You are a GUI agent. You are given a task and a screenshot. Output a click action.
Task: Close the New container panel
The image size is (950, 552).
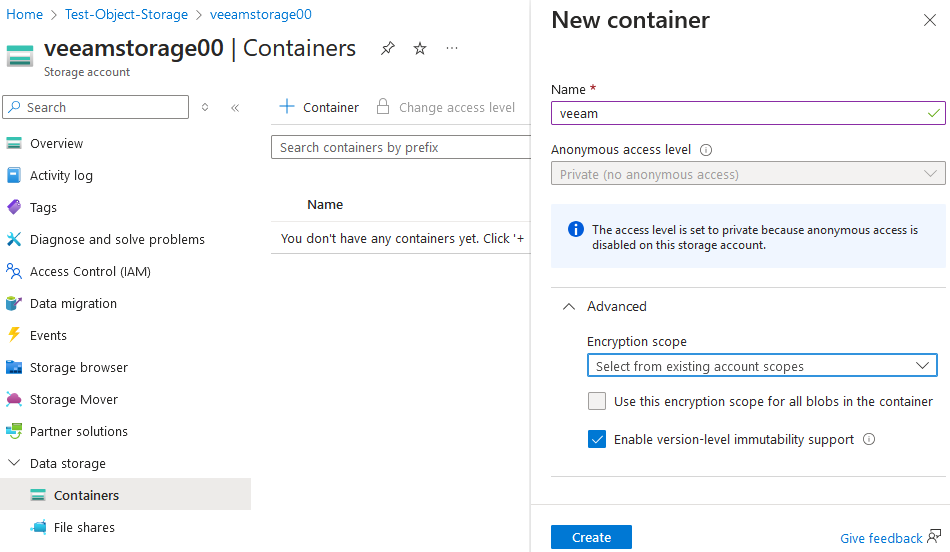click(x=929, y=20)
